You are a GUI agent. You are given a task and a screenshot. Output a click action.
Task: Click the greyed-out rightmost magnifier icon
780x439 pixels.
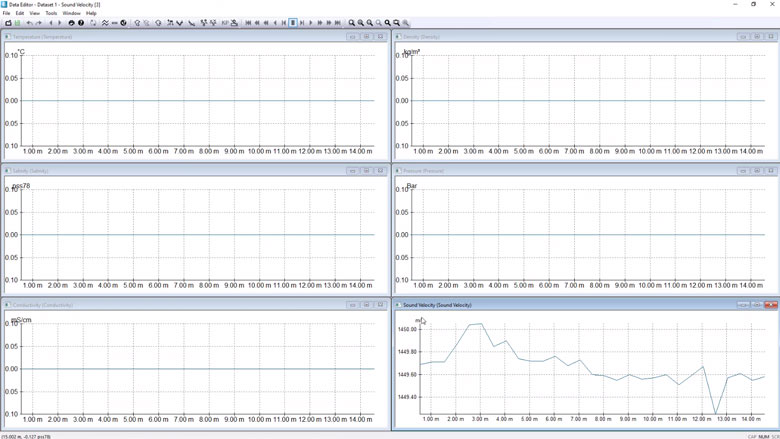coord(405,23)
